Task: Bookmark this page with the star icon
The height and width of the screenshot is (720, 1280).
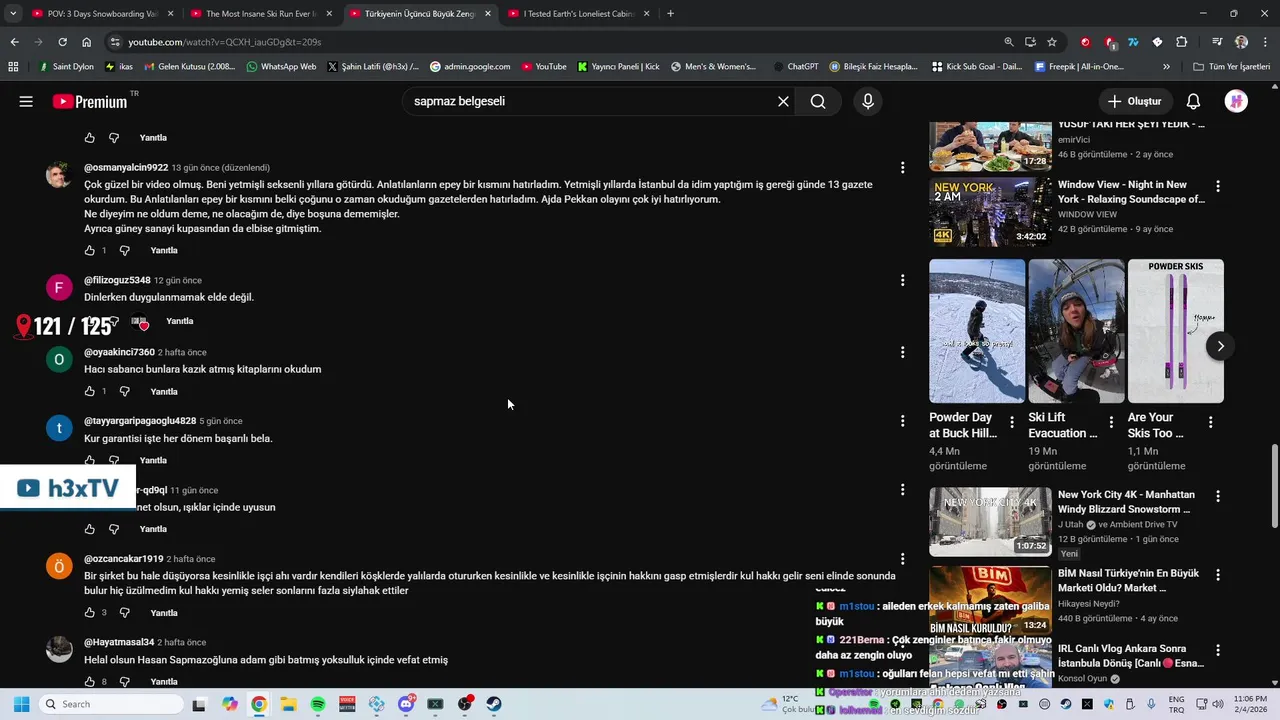Action: pos(1052,42)
